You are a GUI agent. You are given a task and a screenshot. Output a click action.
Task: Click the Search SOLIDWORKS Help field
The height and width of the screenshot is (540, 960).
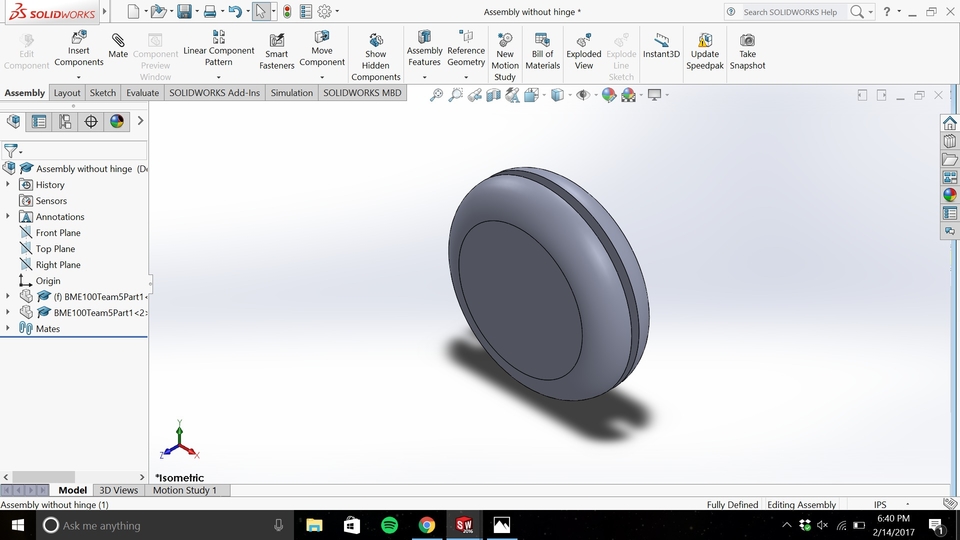tap(790, 12)
